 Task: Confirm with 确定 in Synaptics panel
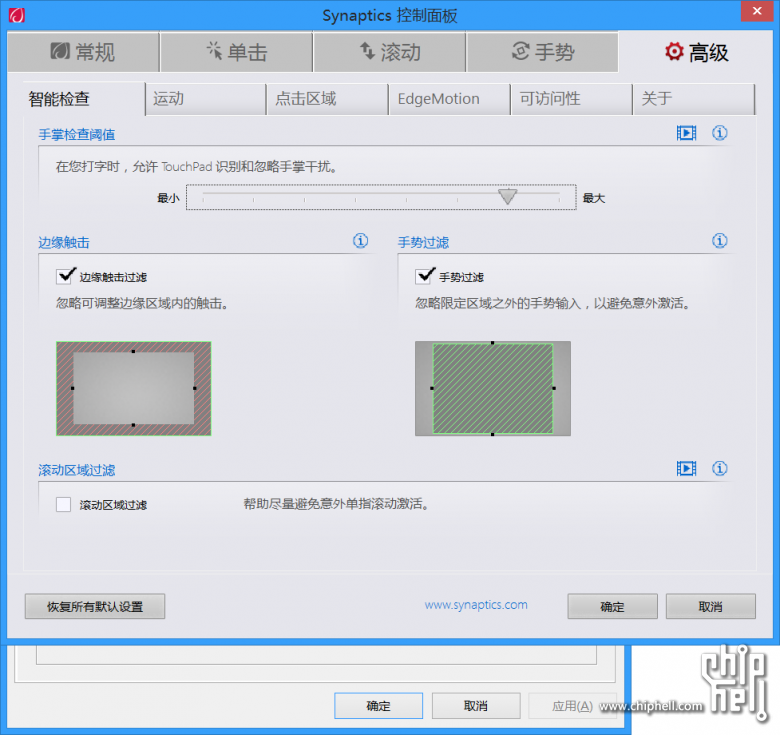(612, 606)
